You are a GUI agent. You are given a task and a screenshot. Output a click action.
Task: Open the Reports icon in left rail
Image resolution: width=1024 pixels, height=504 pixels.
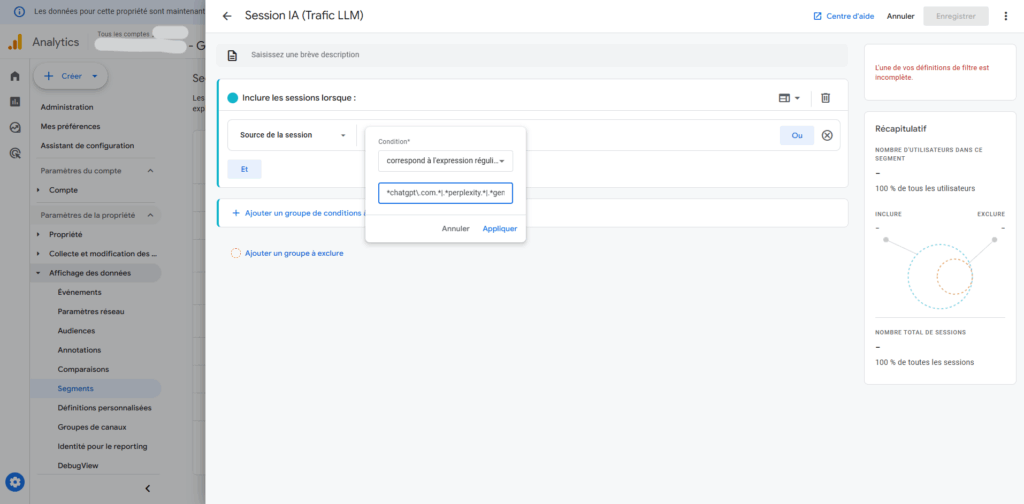(x=15, y=101)
